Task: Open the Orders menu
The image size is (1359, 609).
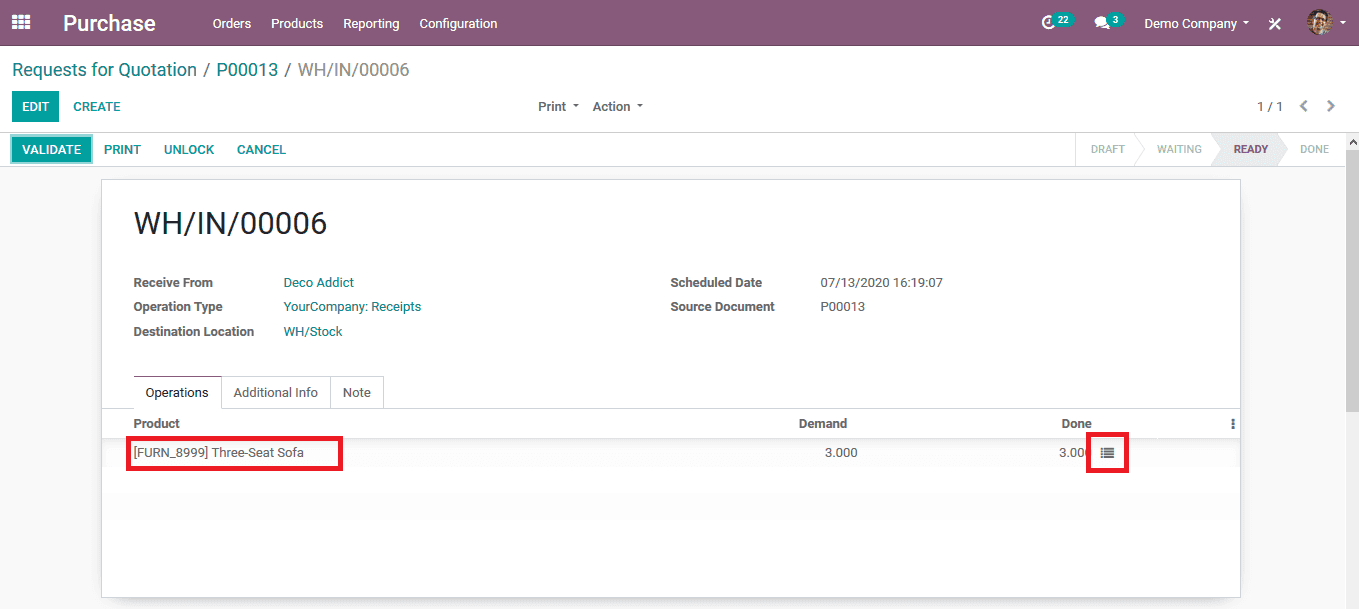Action: 232,23
